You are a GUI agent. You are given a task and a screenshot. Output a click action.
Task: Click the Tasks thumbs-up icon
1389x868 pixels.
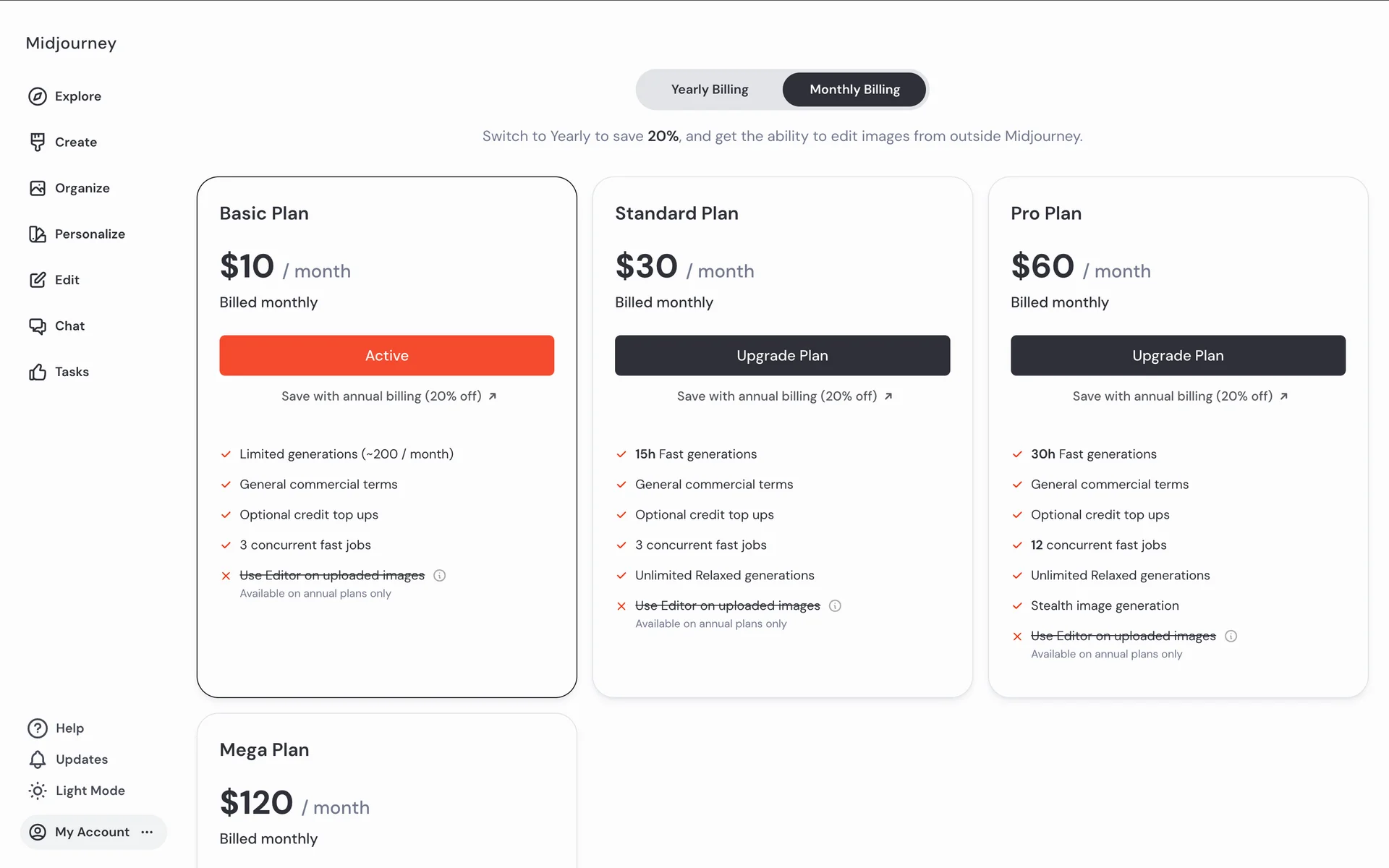tap(38, 372)
